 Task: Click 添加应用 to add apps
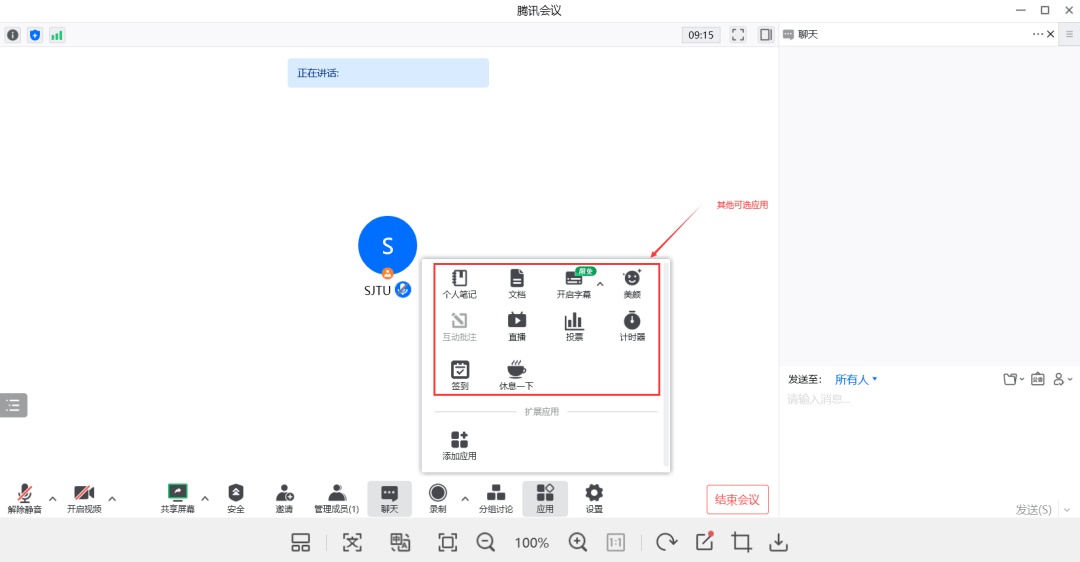coord(459,445)
